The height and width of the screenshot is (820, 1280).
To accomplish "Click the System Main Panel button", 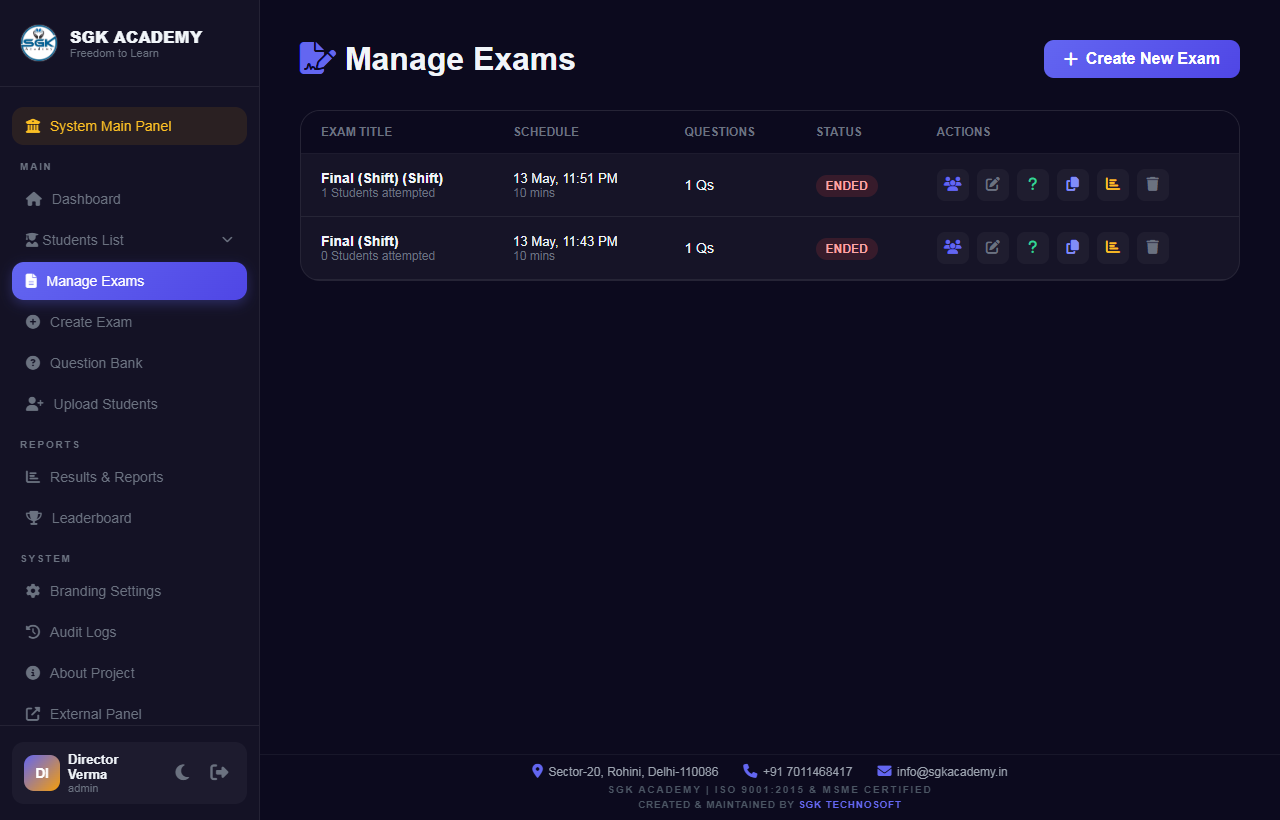I will pos(129,126).
